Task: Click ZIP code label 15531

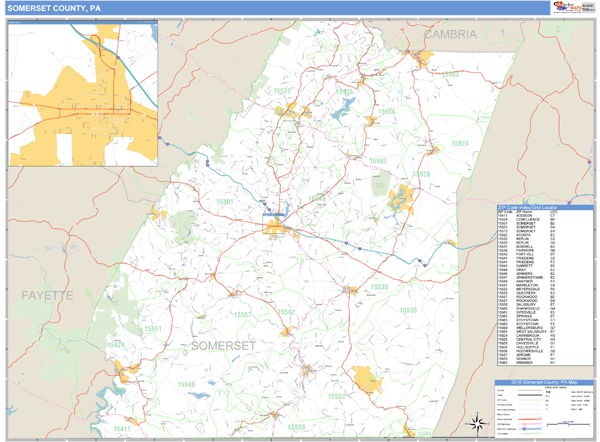Action: coord(282,91)
